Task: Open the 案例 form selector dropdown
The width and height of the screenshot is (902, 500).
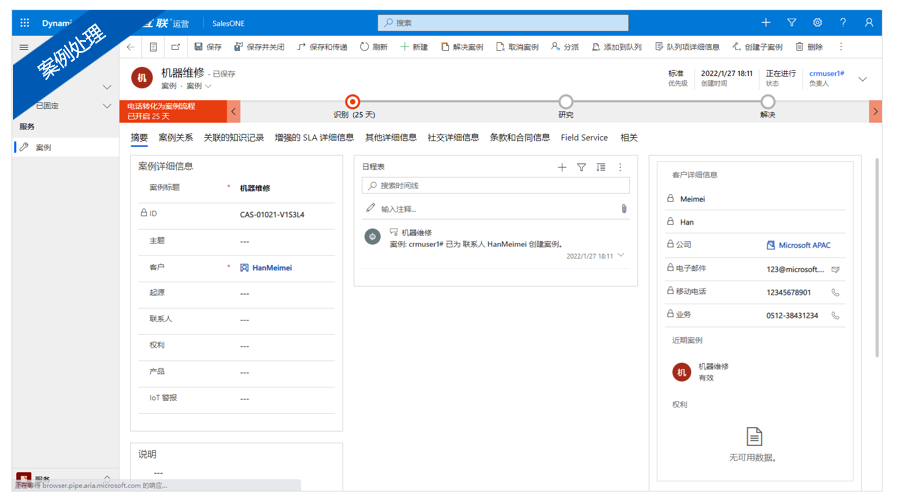Action: click(x=200, y=86)
